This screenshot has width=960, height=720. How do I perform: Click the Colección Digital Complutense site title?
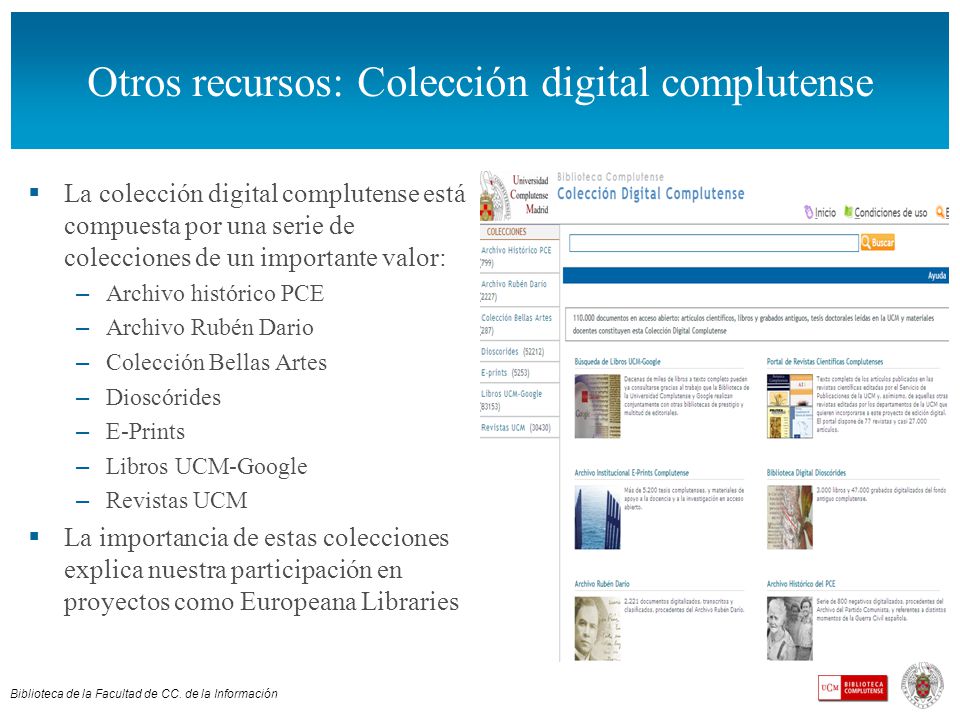click(x=650, y=194)
